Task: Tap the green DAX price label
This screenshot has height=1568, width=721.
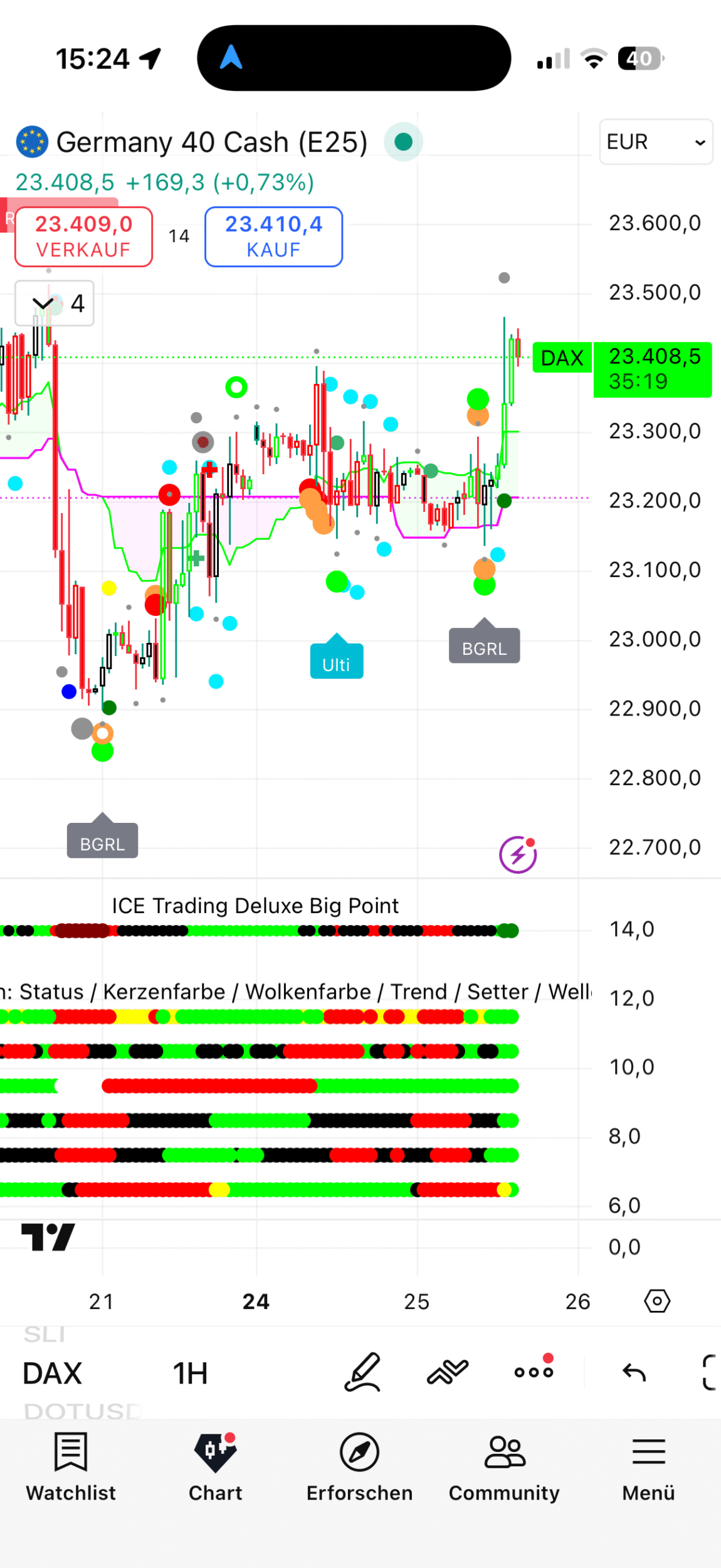Action: (x=562, y=358)
